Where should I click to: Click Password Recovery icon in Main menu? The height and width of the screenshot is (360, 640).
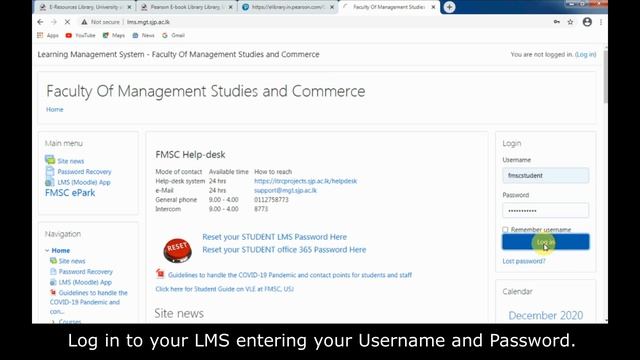(x=50, y=171)
